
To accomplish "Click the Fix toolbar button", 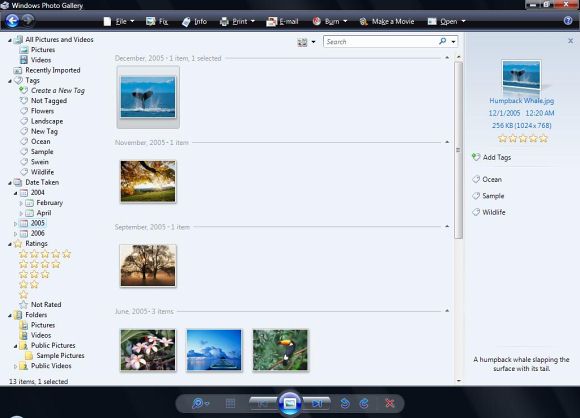I will click(157, 21).
